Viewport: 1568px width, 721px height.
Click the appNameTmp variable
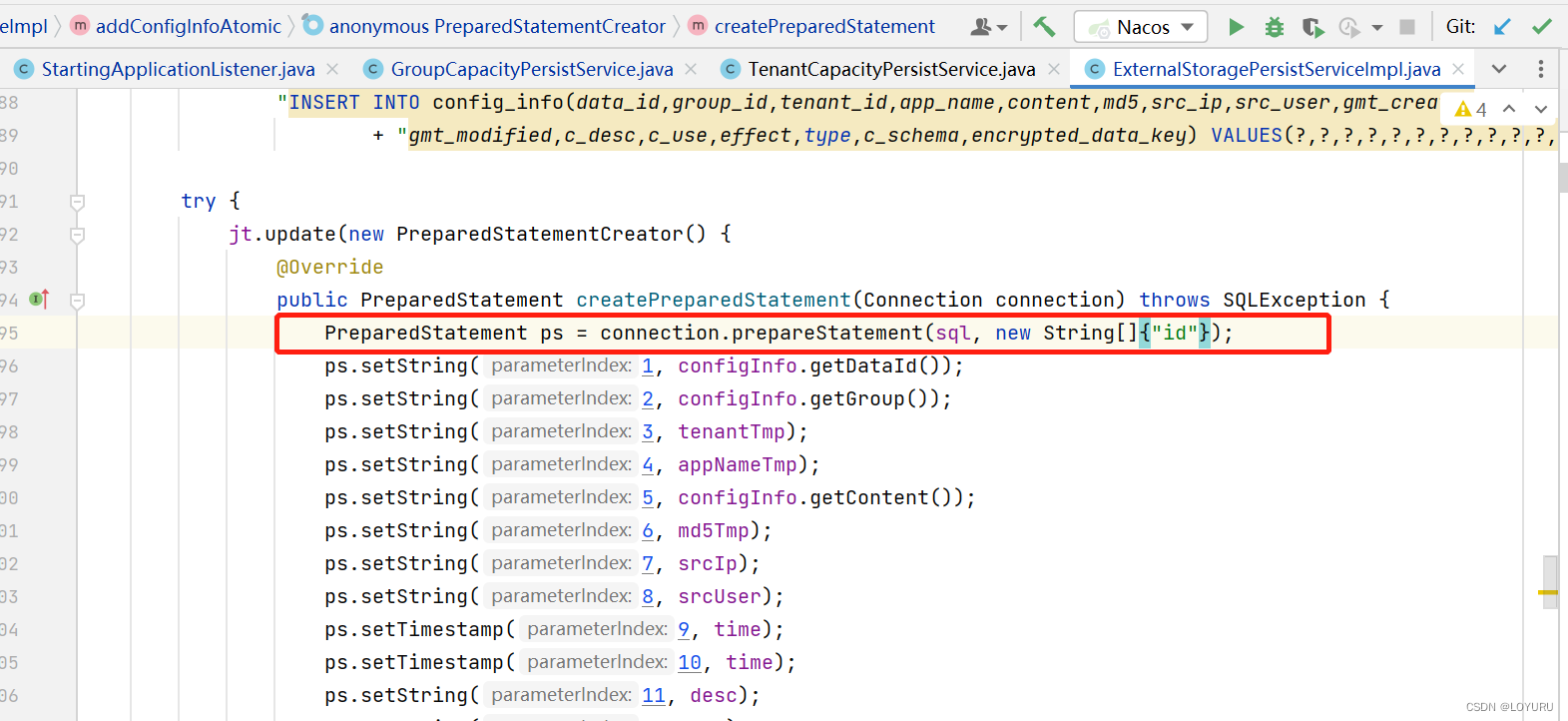pyautogui.click(x=738, y=464)
